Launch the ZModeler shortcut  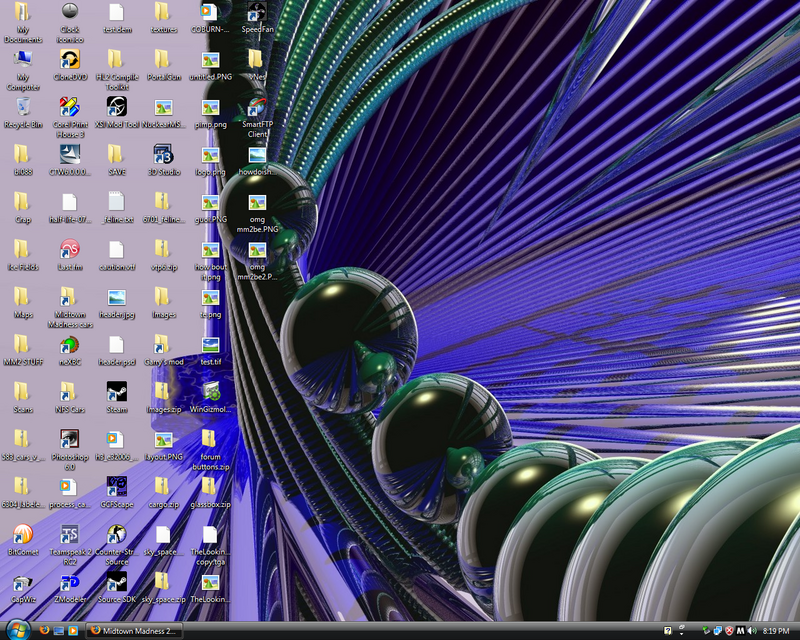tap(69, 582)
